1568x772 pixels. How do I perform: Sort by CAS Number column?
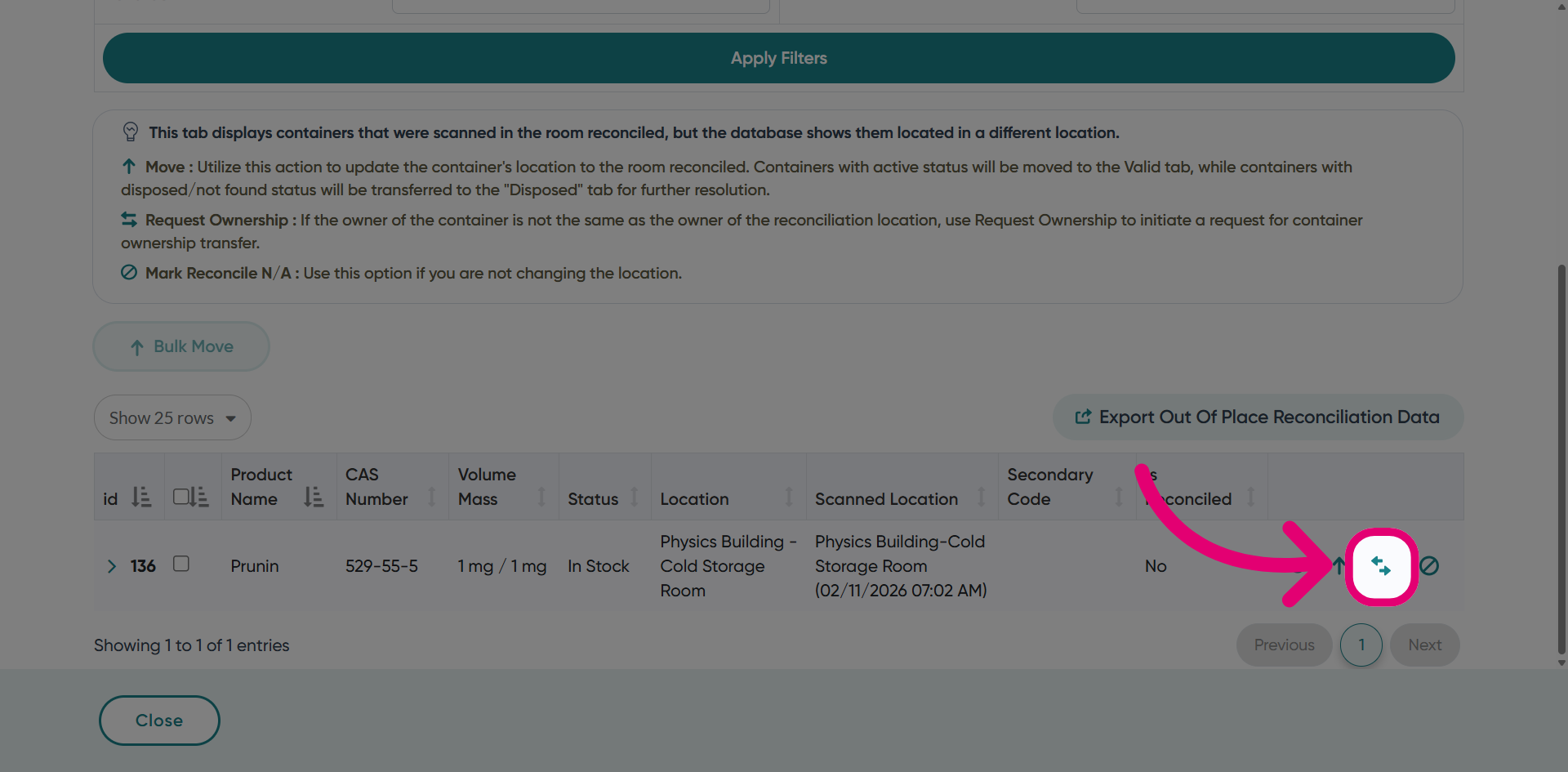(432, 497)
